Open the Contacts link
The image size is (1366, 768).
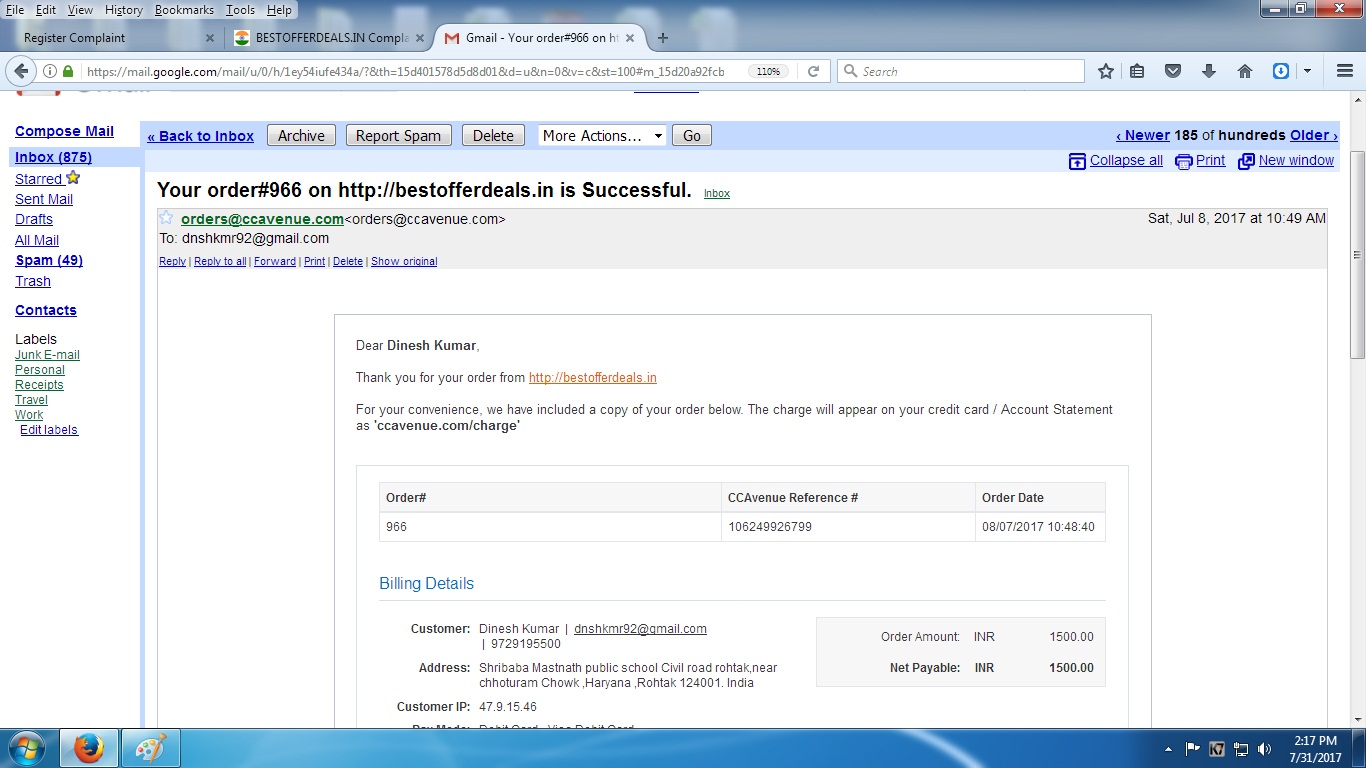(46, 310)
